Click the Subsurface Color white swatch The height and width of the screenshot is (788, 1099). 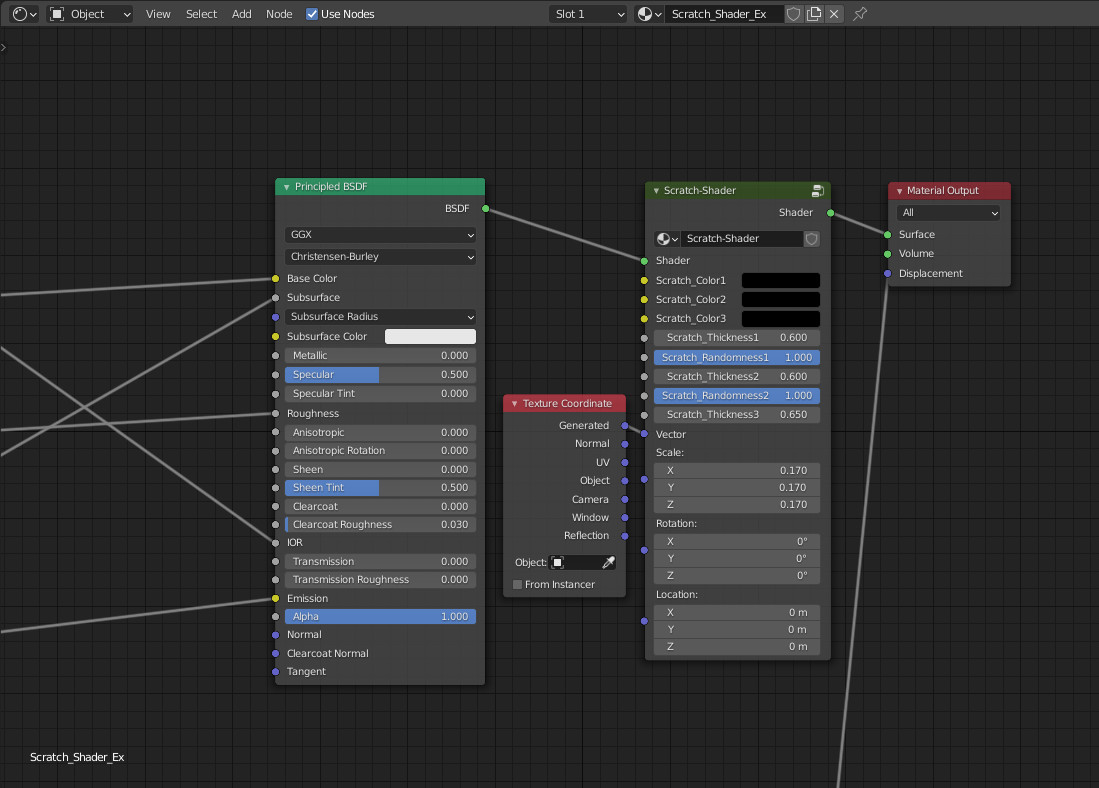click(430, 337)
